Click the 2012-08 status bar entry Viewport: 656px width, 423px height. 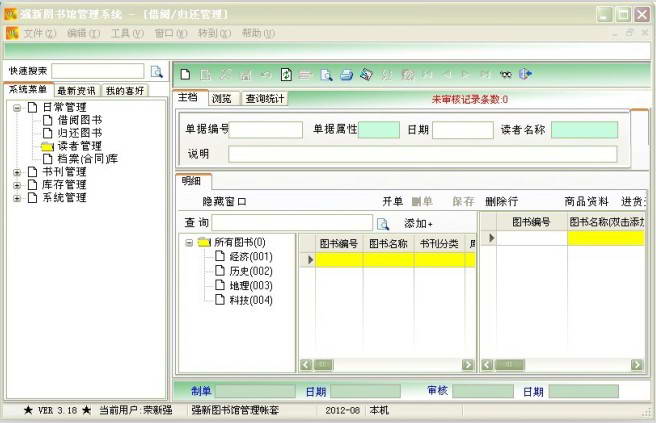343,410
